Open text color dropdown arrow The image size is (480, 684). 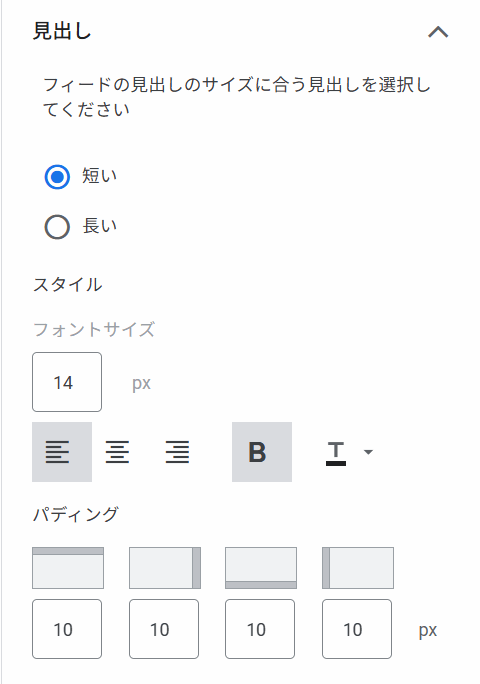point(368,452)
